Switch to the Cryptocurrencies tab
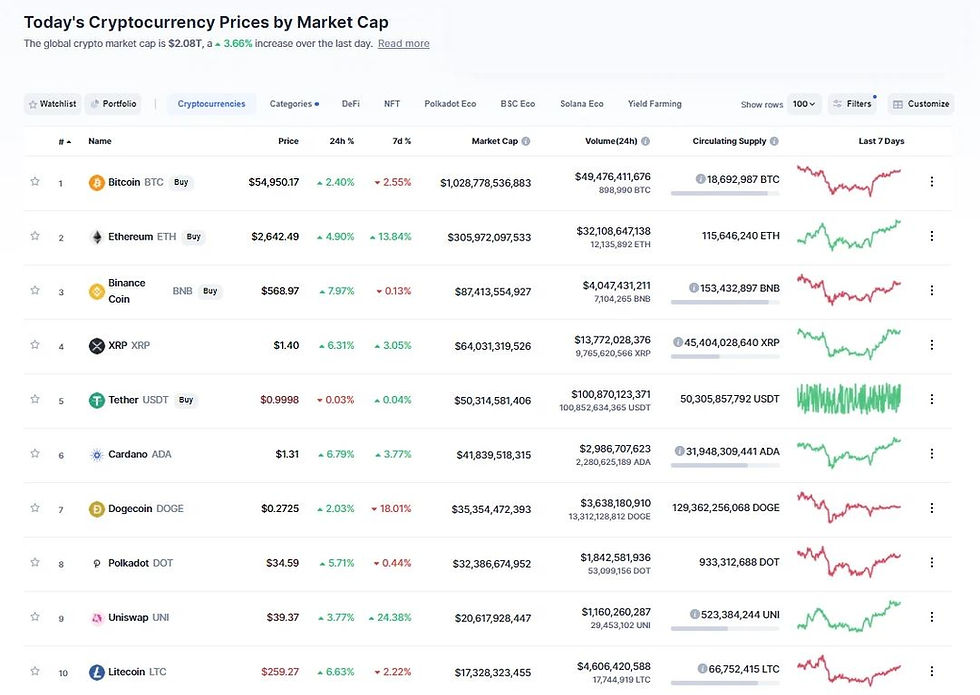Image resolution: width=980 pixels, height=695 pixels. 211,104
